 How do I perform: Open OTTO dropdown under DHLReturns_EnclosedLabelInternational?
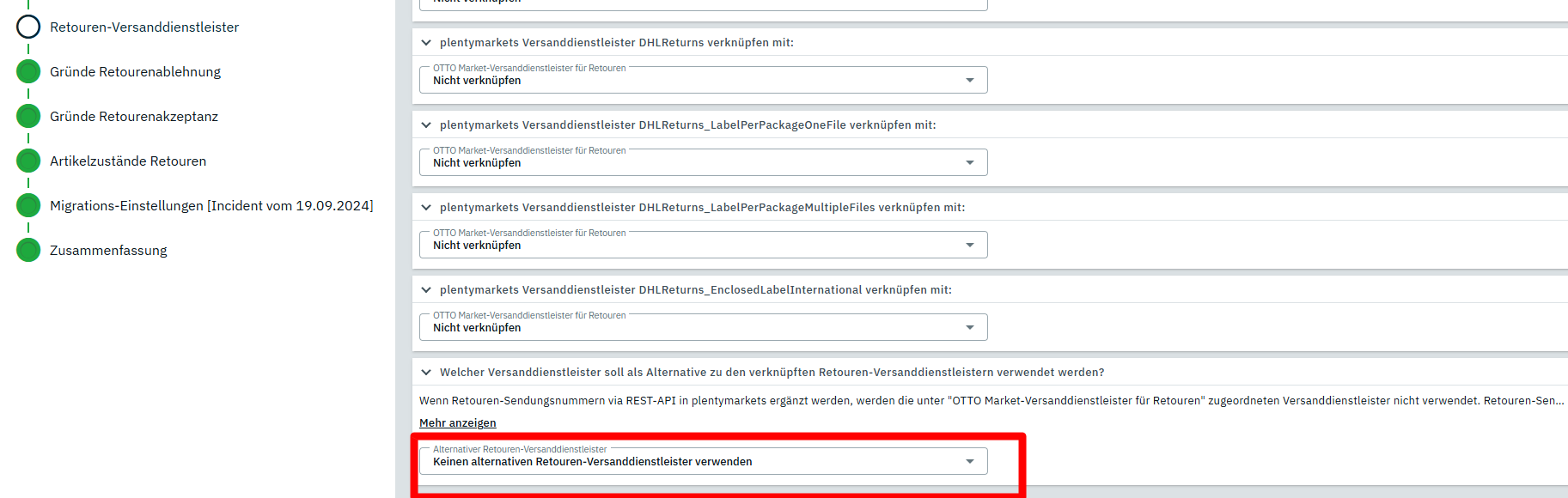point(703,328)
